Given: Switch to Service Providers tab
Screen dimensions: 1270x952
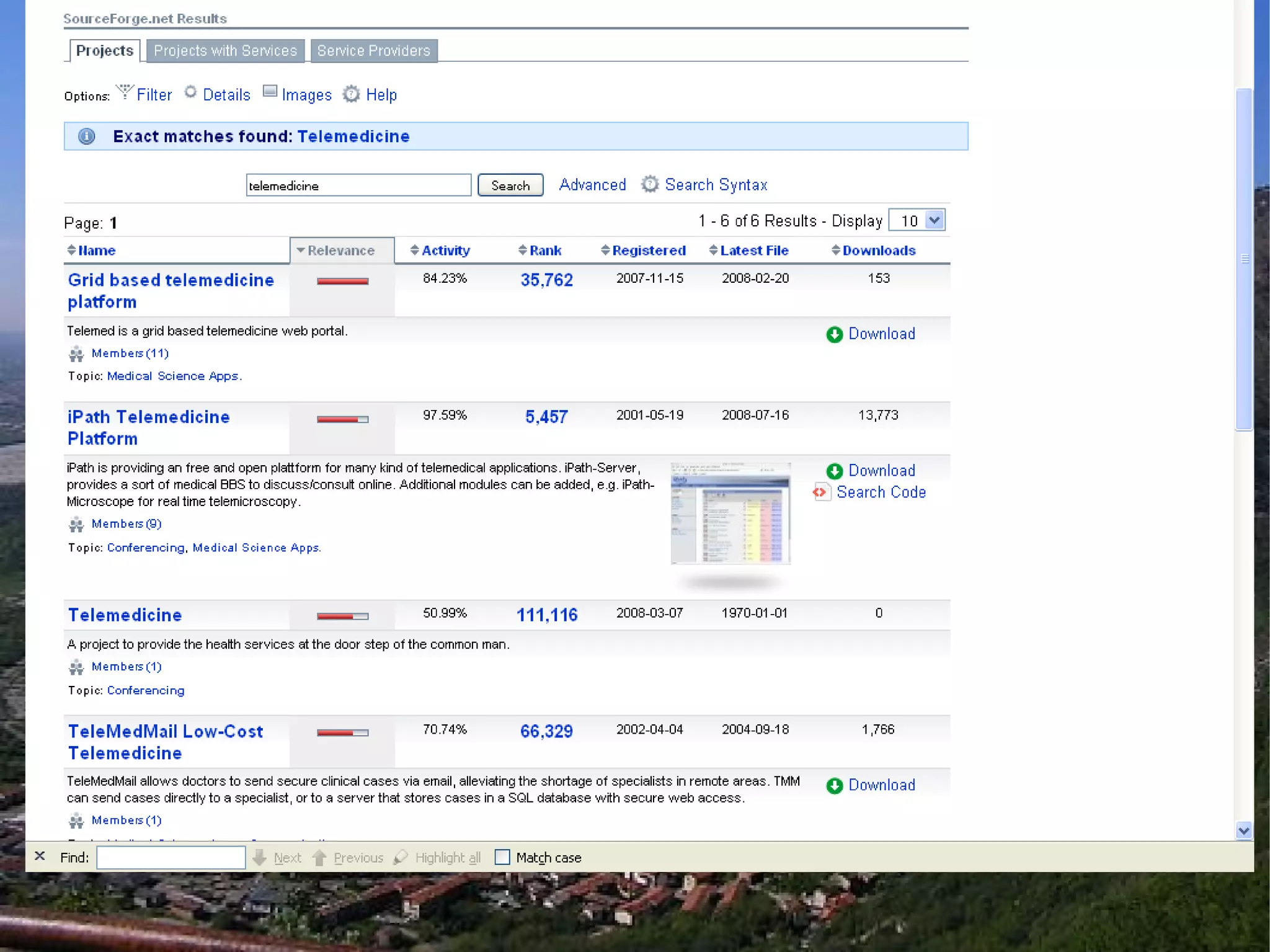Looking at the screenshot, I should click(373, 51).
